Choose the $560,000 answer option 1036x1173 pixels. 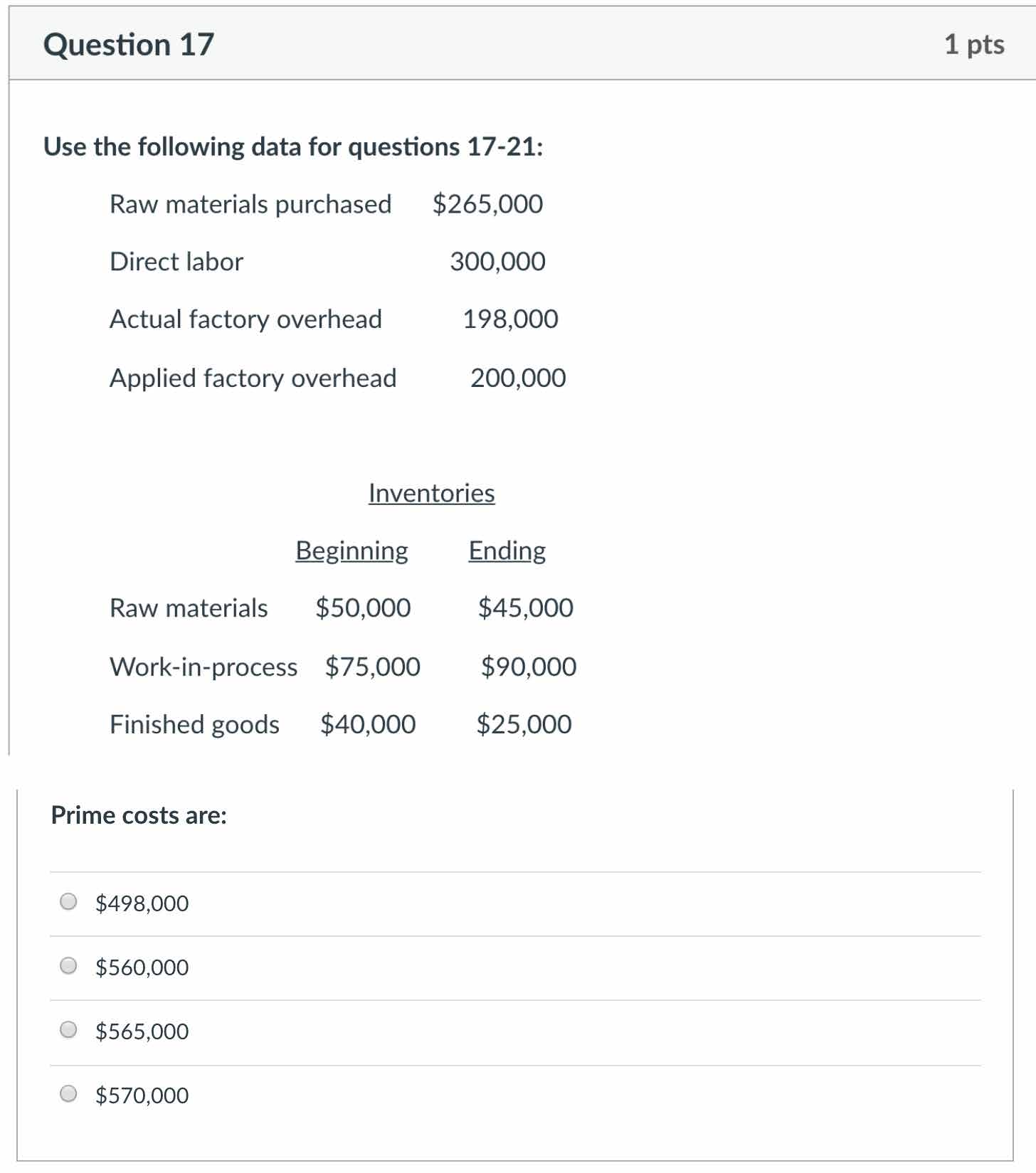click(x=68, y=965)
